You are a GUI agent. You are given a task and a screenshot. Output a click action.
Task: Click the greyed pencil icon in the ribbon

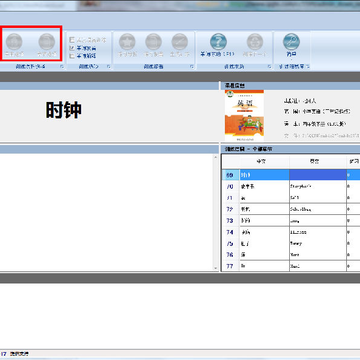coord(180,42)
